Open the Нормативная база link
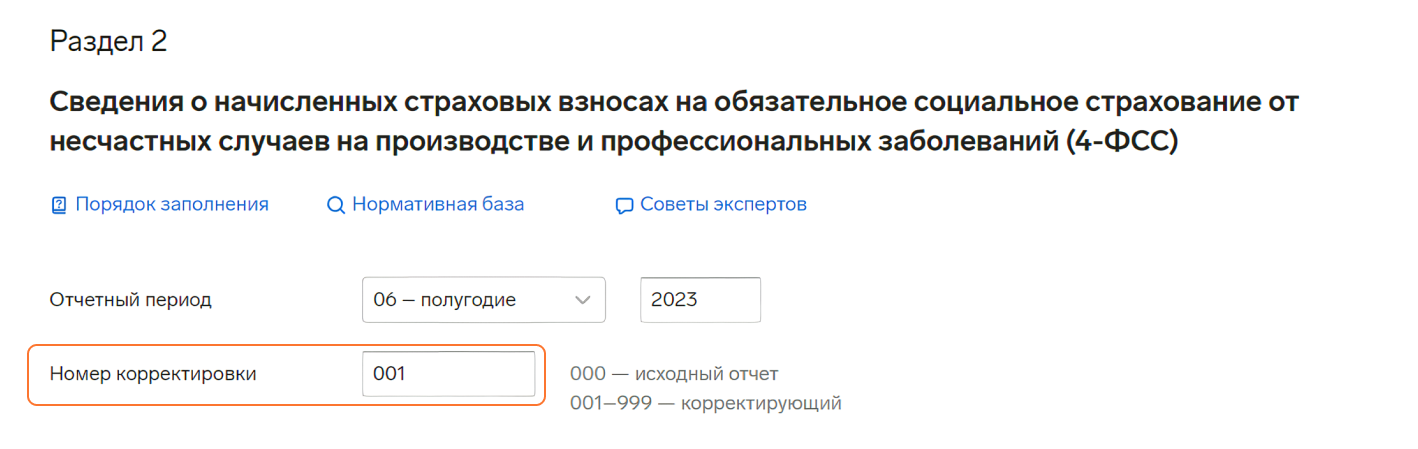Screen dimensions: 1418x449 click(438, 205)
